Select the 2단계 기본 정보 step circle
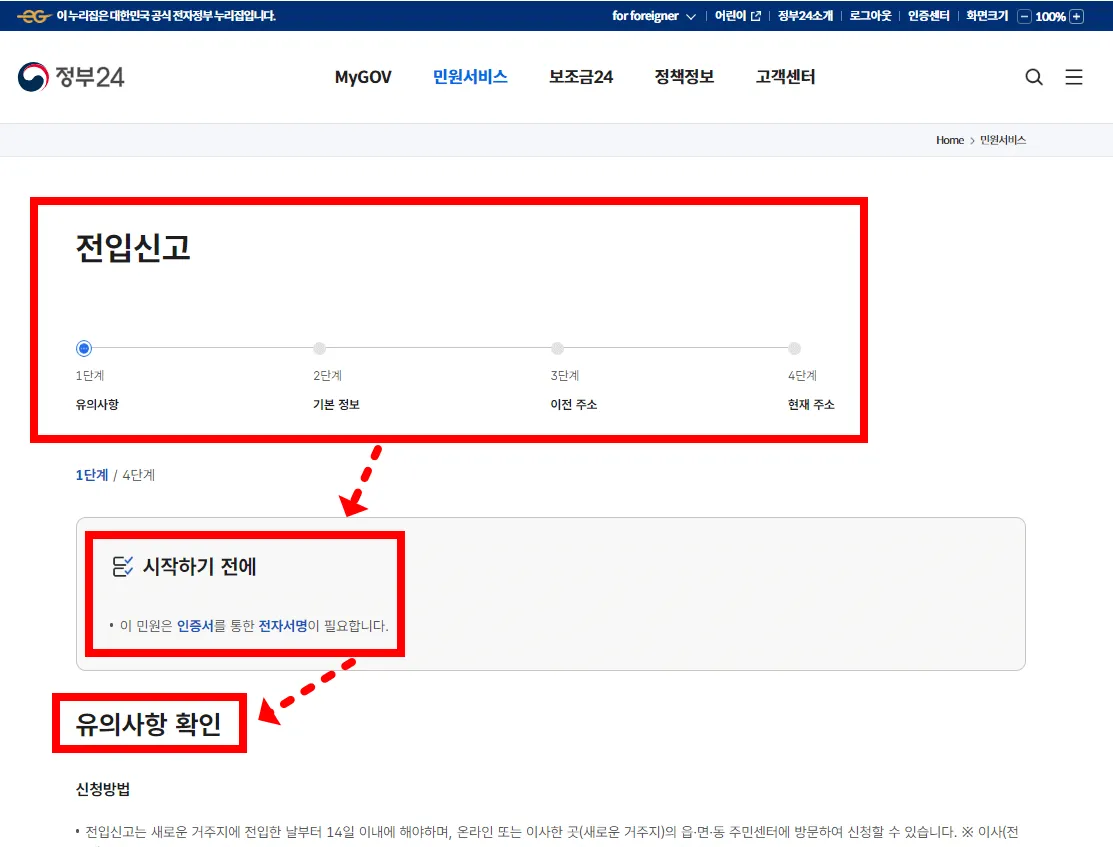Viewport: 1113px width, 847px height. click(319, 348)
